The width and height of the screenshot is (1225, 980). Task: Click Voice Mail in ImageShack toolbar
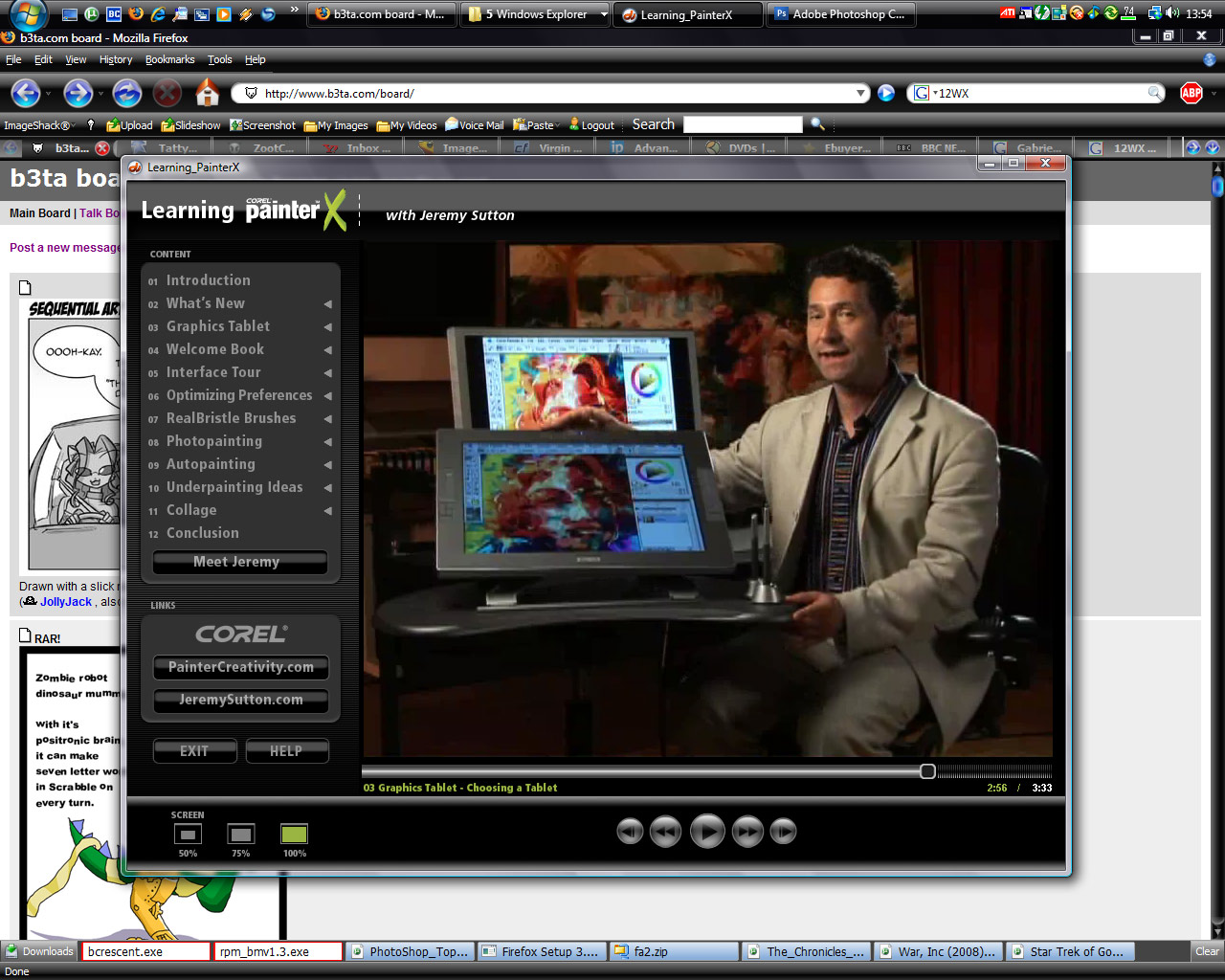tap(475, 125)
